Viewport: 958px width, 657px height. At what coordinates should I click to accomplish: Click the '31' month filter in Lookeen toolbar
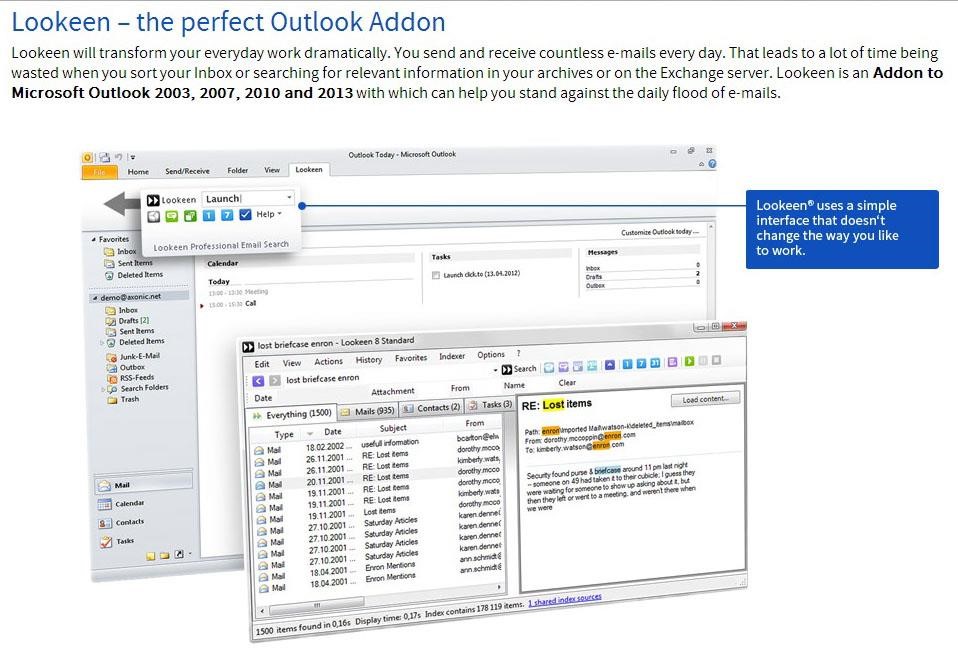pyautogui.click(x=655, y=363)
